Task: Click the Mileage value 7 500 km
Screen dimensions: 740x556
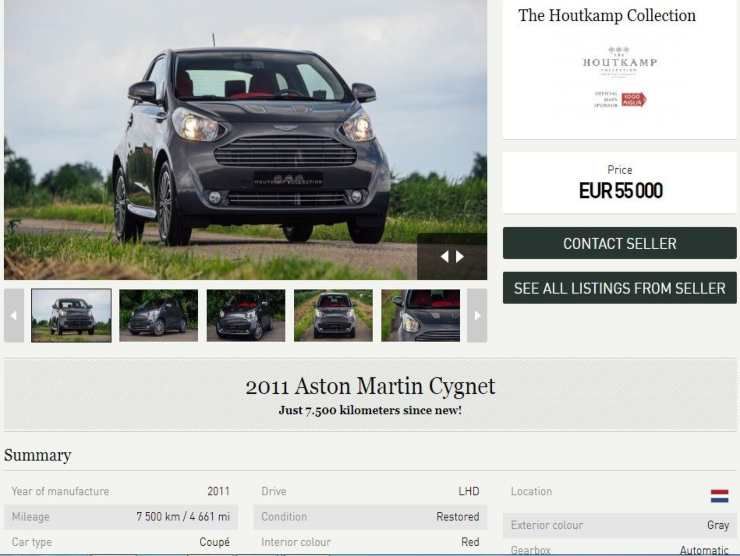Action: point(183,517)
